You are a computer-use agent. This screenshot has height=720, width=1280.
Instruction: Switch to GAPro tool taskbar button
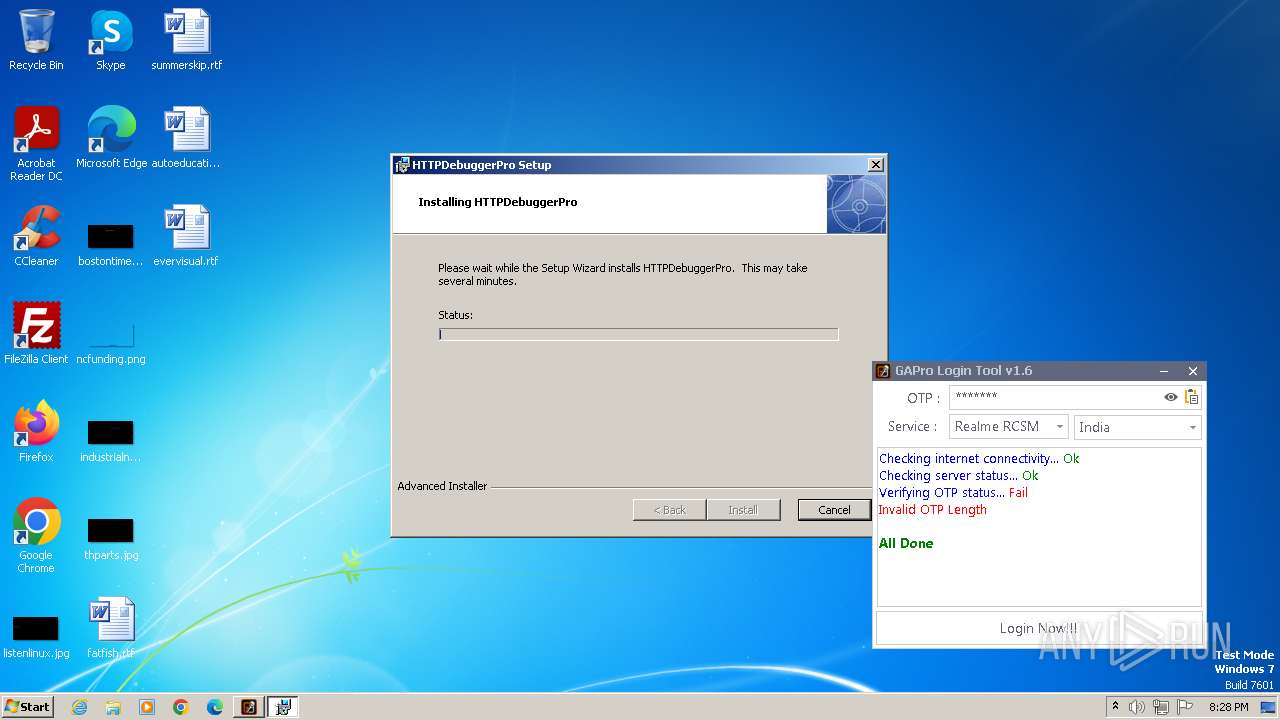click(x=249, y=707)
